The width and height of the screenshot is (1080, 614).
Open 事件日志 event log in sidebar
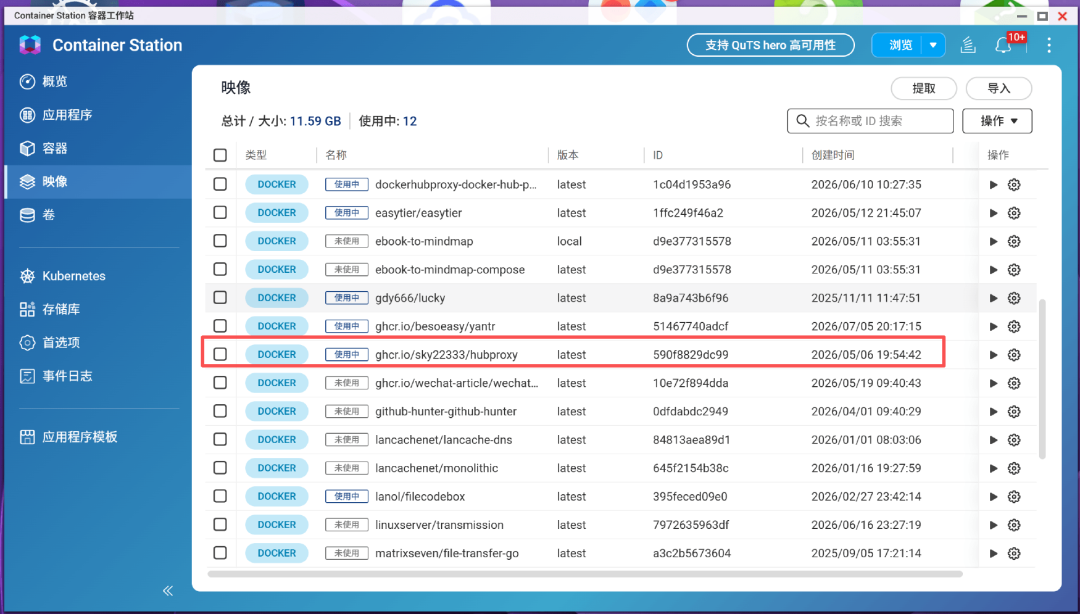click(x=97, y=376)
